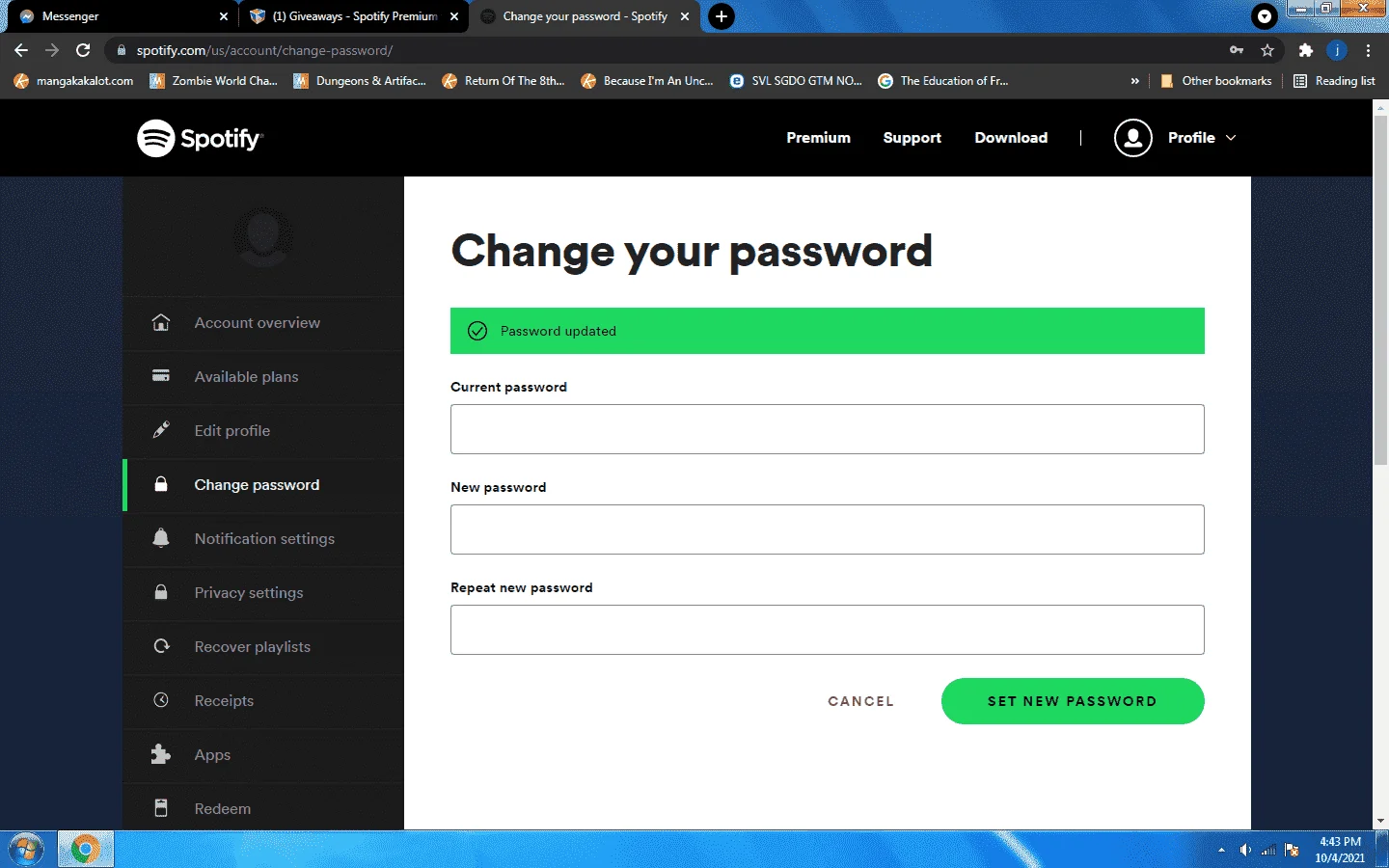
Task: Click the bell icon beside Notification settings
Action: click(x=161, y=538)
